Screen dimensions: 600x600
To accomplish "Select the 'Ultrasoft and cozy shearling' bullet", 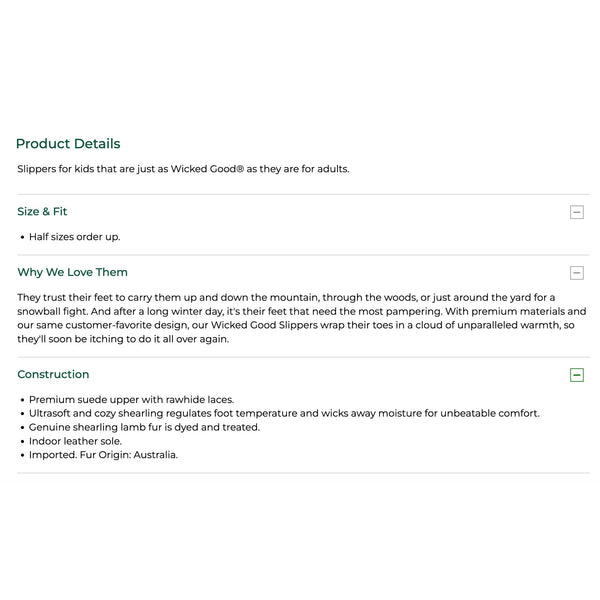I will coord(284,413).
